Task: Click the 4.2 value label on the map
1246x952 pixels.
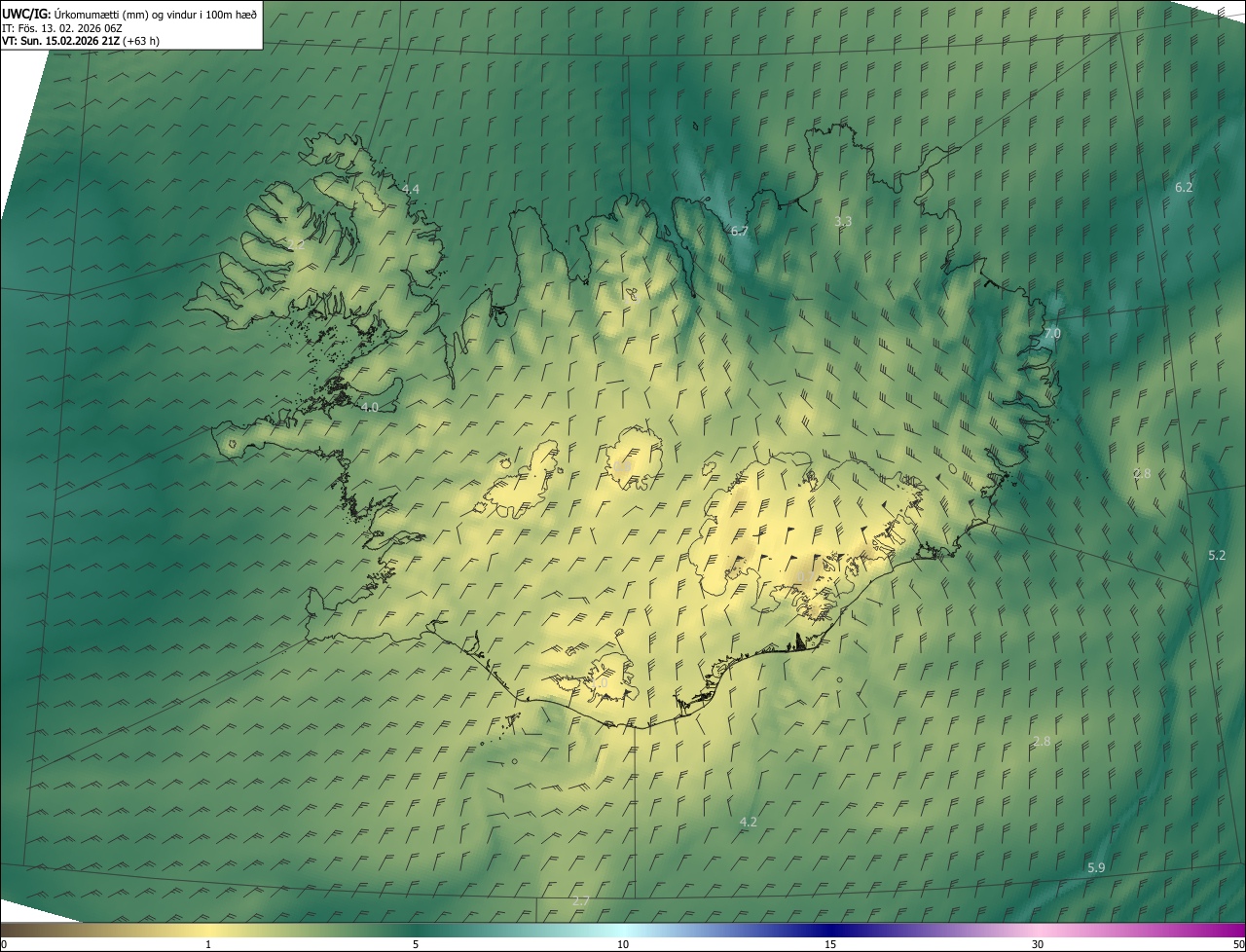Action: (748, 823)
